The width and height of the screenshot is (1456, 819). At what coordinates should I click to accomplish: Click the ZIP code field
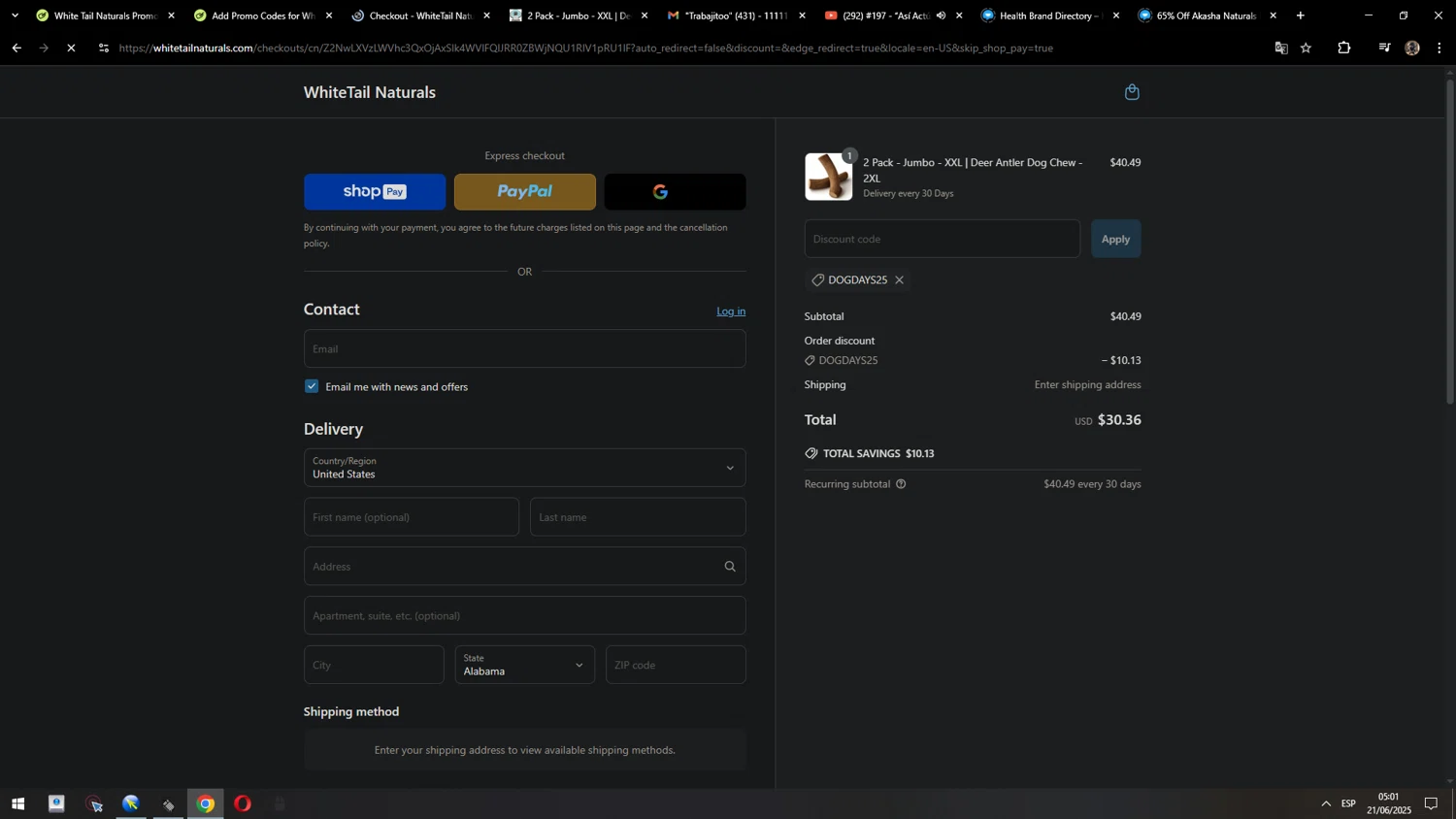676,665
